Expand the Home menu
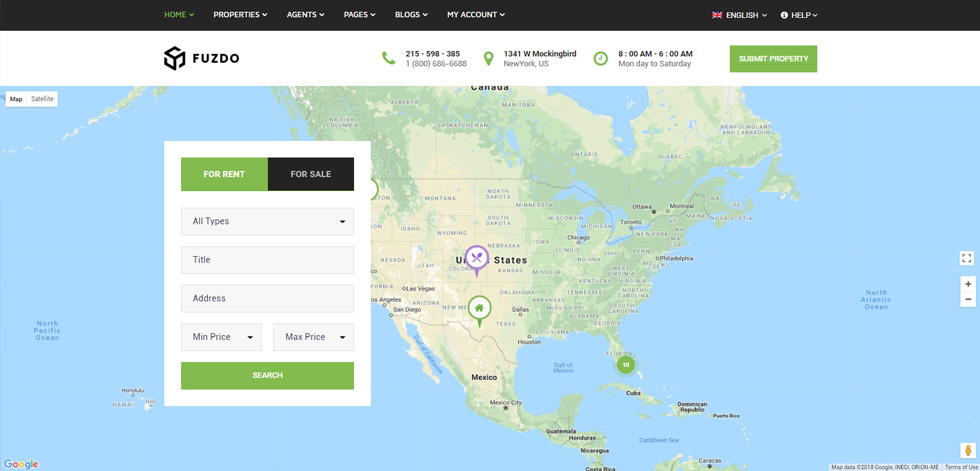The height and width of the screenshot is (471, 980). (x=179, y=15)
